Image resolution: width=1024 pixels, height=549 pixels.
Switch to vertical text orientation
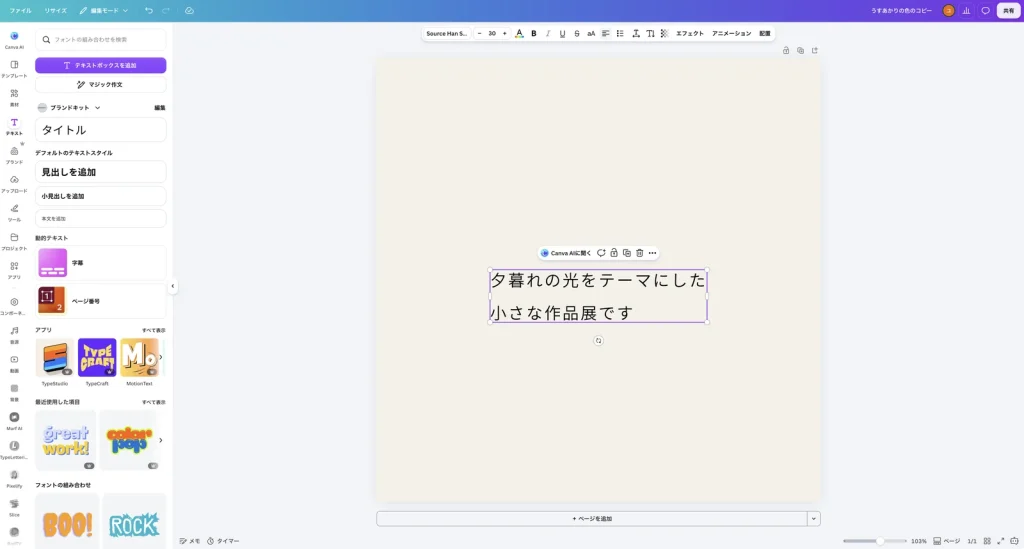pos(650,33)
